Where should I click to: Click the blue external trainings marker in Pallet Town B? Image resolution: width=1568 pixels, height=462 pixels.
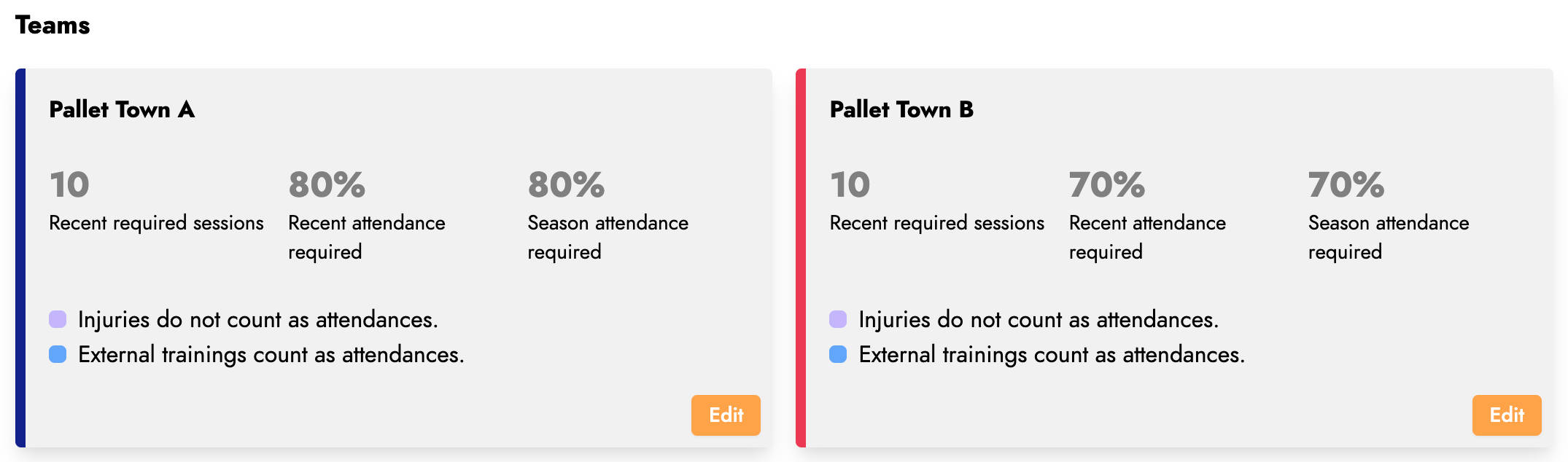pos(838,354)
